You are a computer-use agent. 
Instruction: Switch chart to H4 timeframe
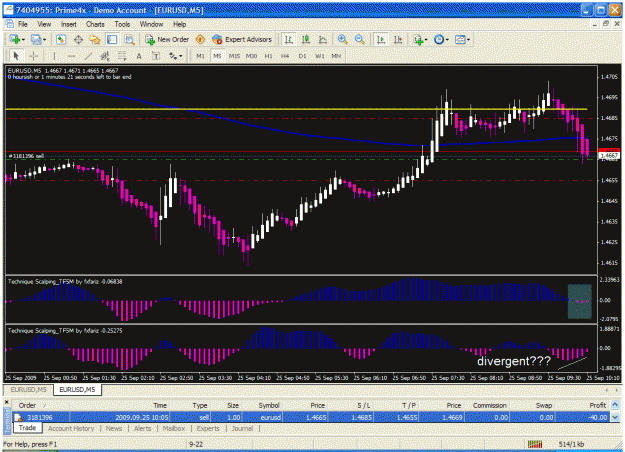tap(285, 56)
